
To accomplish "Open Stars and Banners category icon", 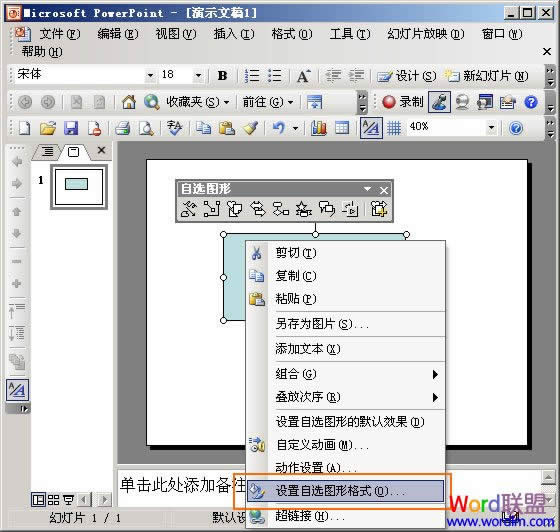I will [304, 209].
